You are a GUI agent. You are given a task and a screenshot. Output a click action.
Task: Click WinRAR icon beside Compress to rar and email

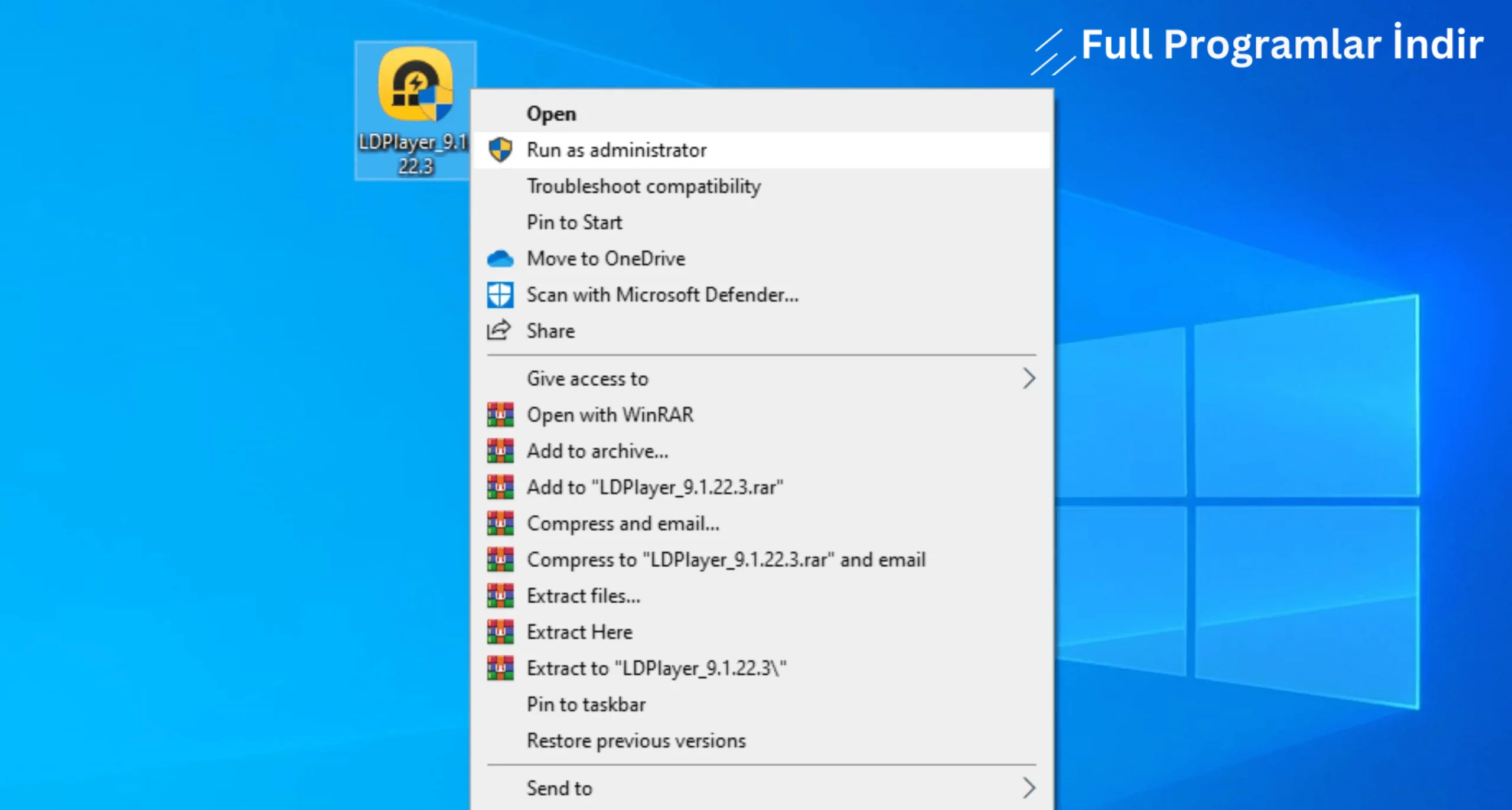coord(500,559)
